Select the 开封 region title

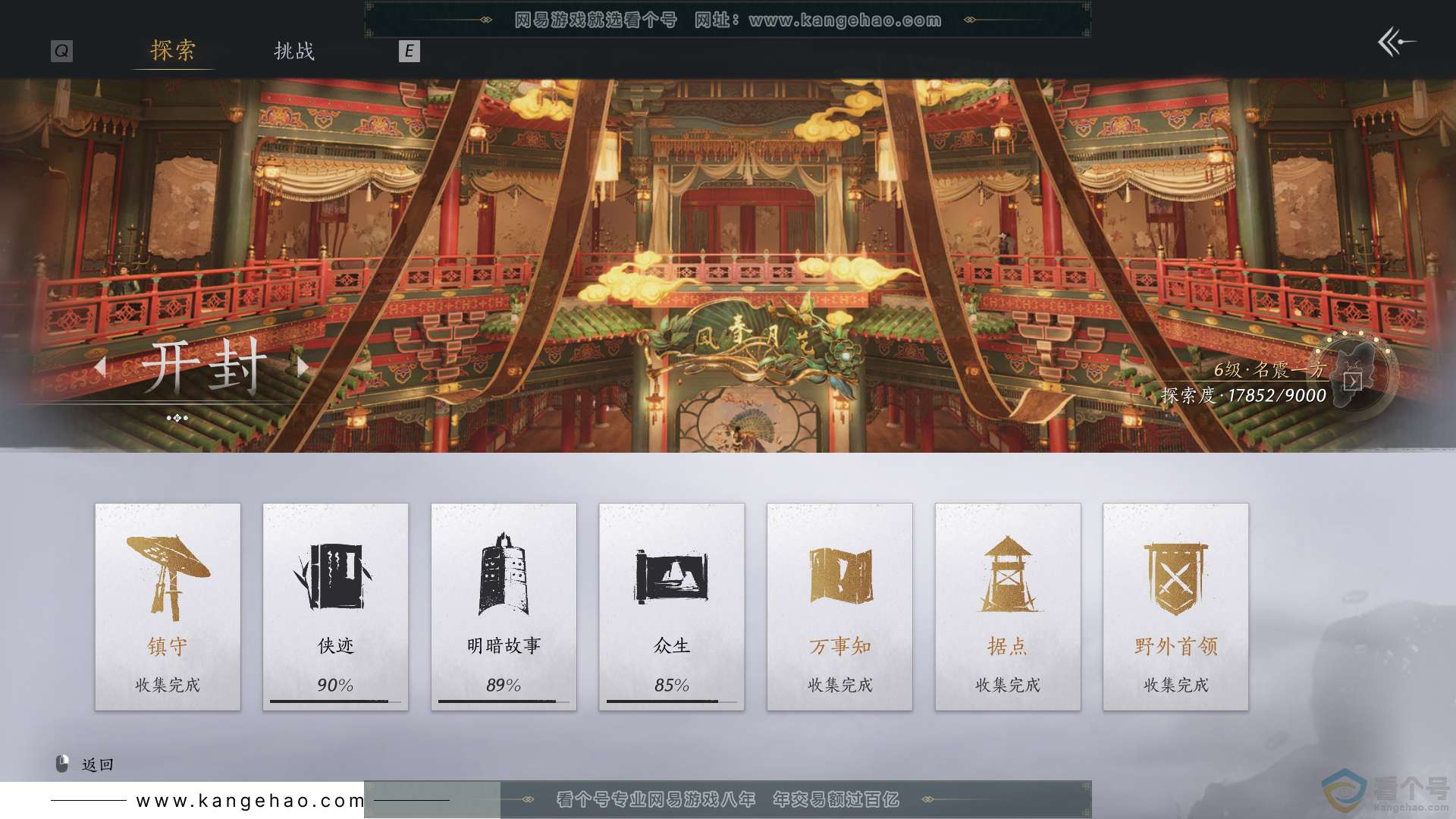point(204,367)
